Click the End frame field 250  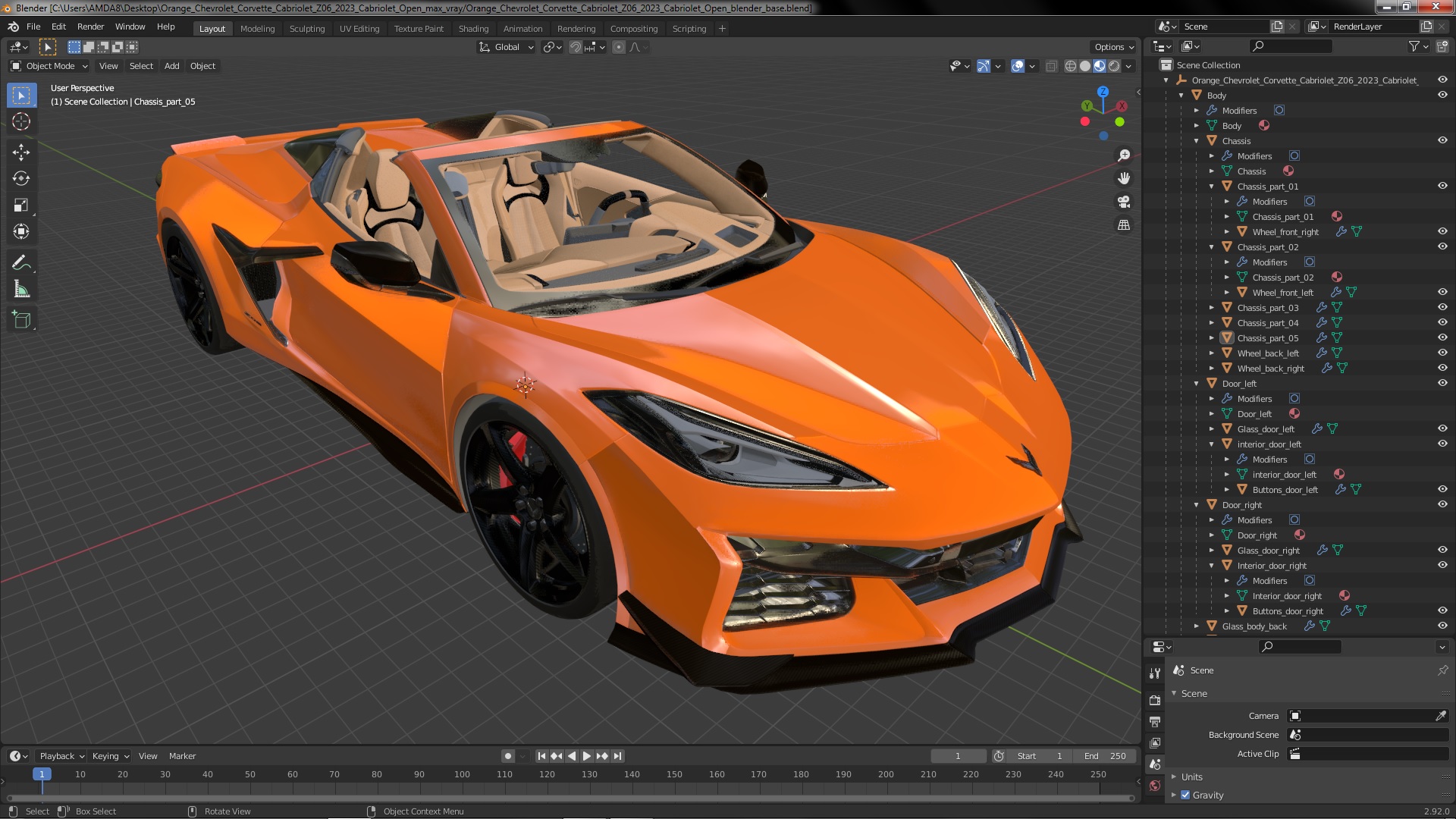[1104, 756]
